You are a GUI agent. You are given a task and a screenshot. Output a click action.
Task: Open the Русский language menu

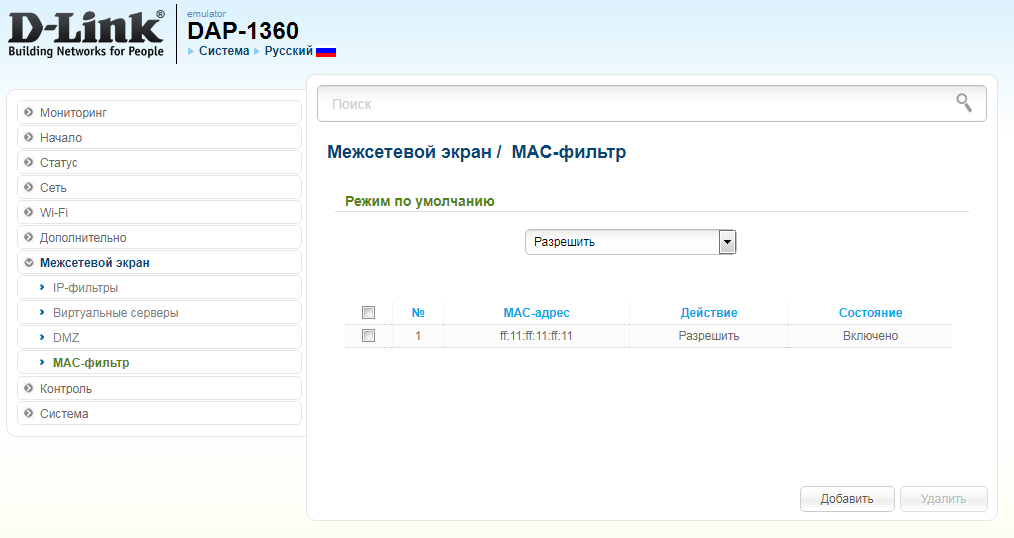(x=288, y=50)
